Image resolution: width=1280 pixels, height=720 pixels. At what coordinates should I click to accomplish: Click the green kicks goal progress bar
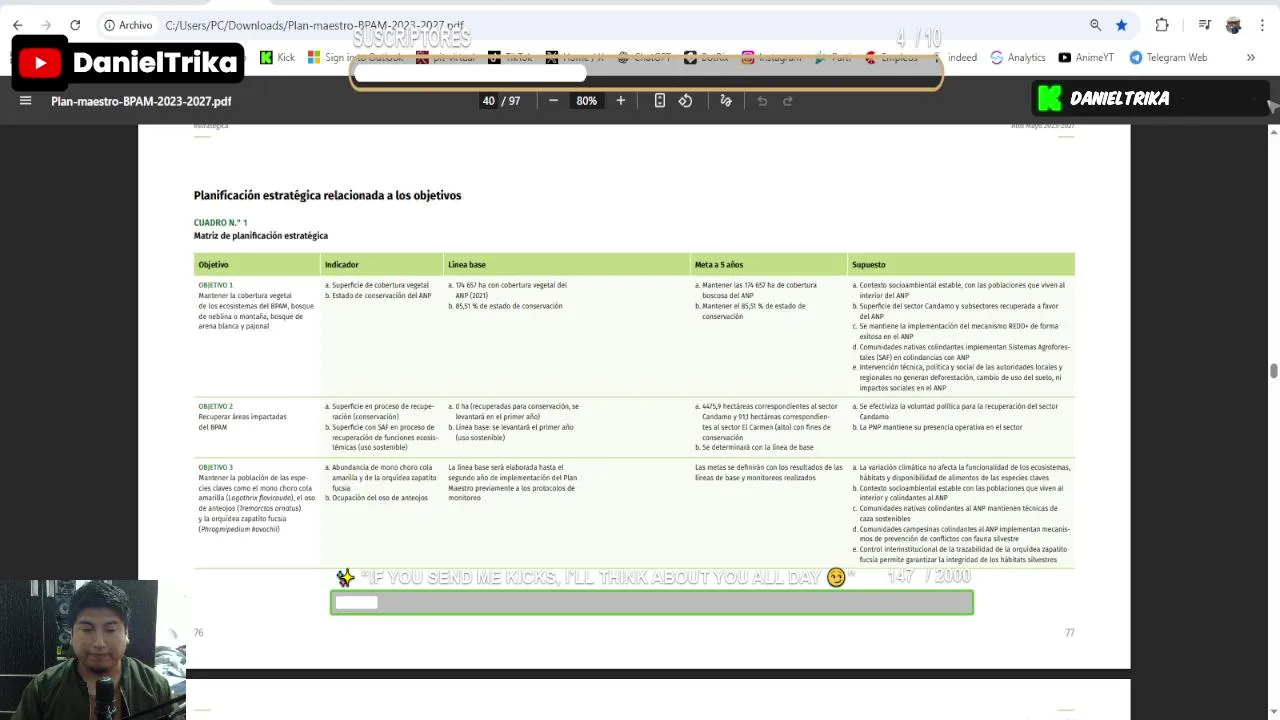click(x=651, y=602)
